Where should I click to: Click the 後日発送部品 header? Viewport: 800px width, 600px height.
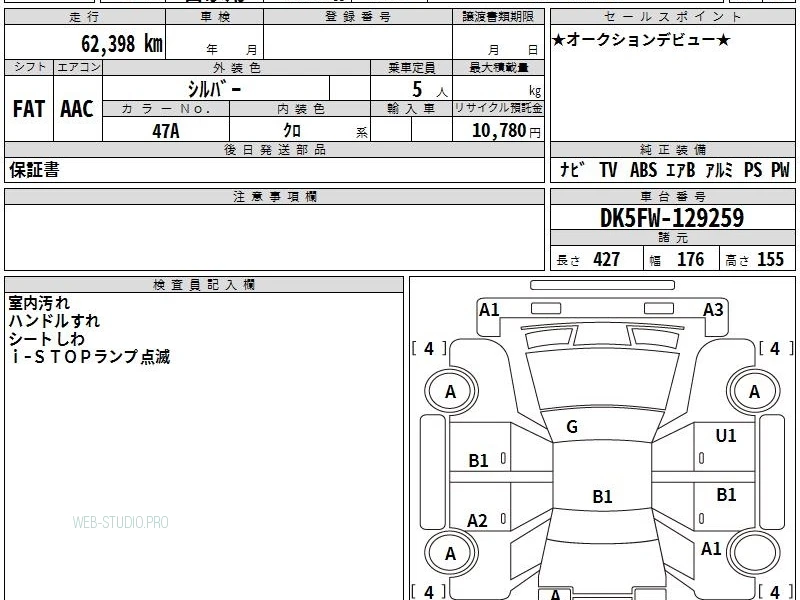coord(274,149)
